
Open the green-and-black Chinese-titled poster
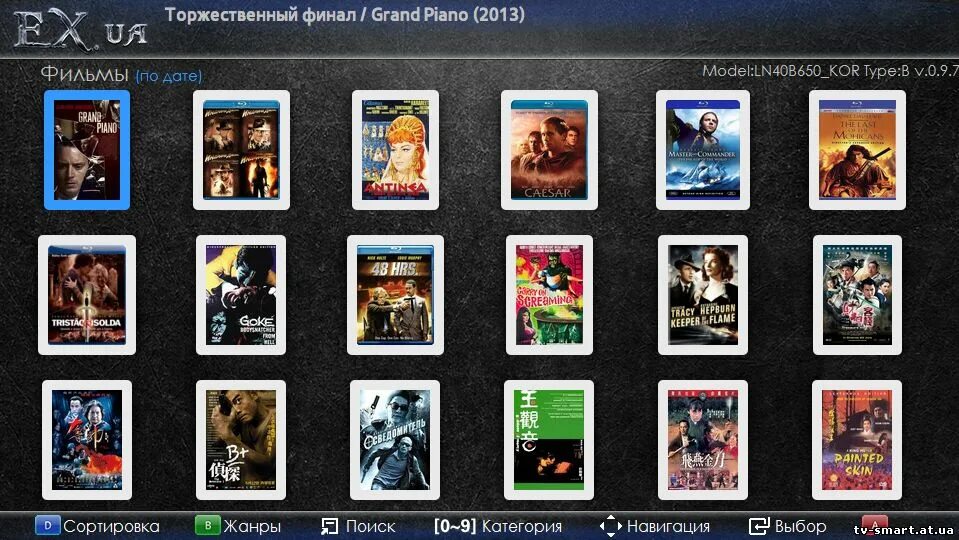549,440
